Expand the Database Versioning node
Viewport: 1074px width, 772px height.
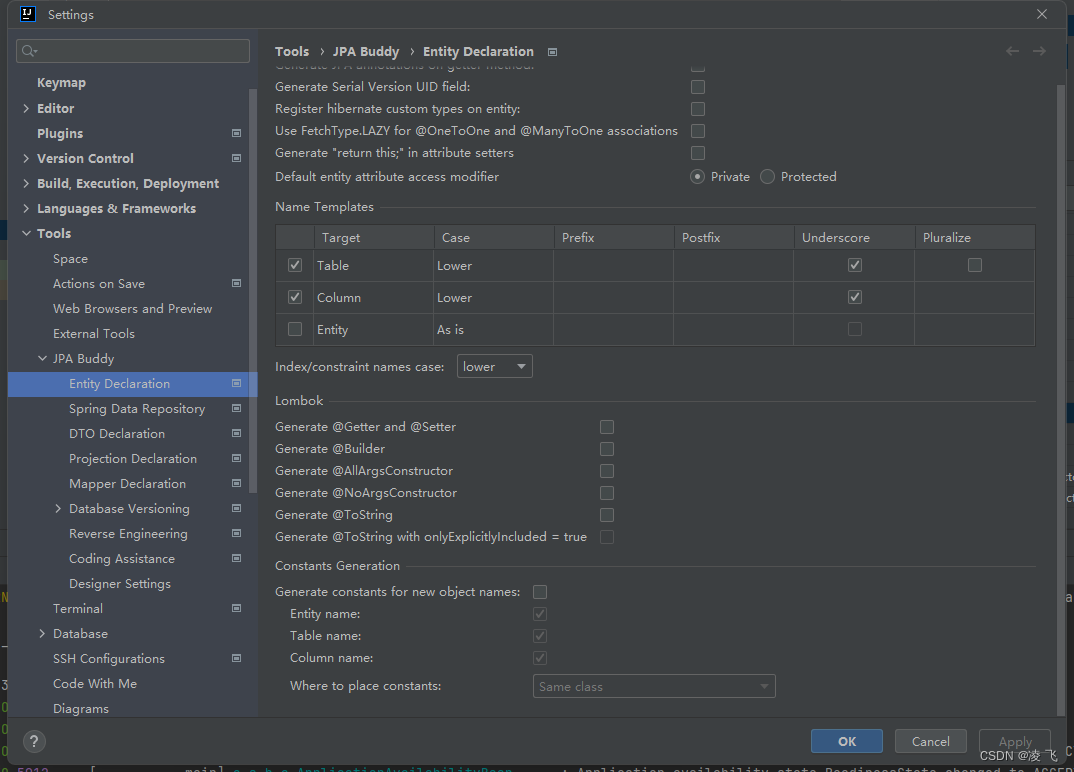click(58, 508)
